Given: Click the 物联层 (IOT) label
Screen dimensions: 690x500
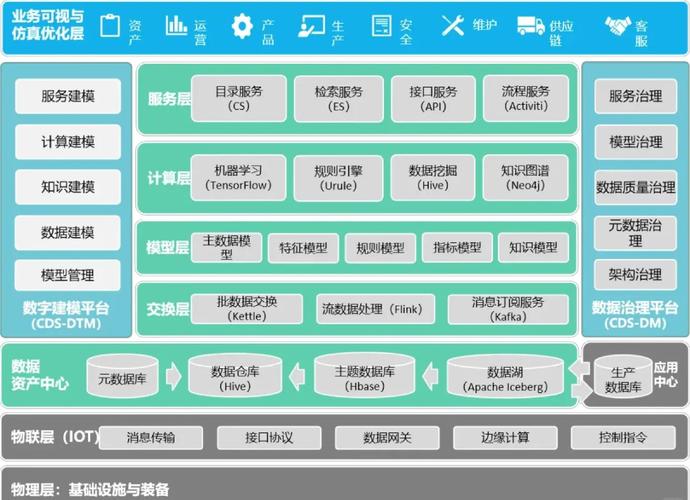Looking at the screenshot, I should [x=55, y=437].
